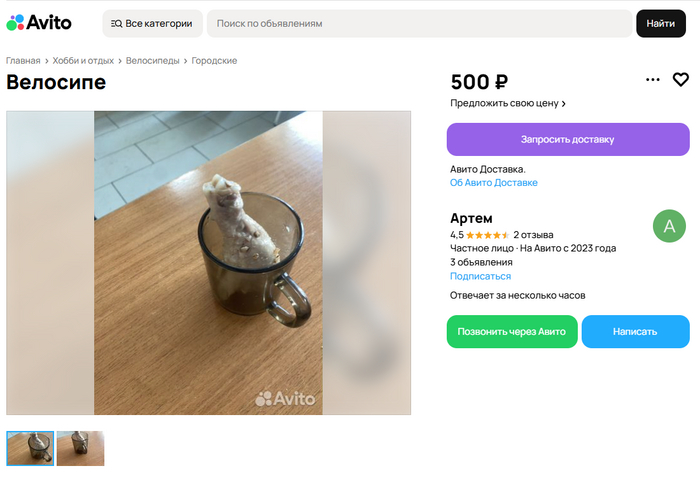Open «Хобби и отдых» breadcrumb
Screen dimensions: 700x480
click(x=83, y=61)
